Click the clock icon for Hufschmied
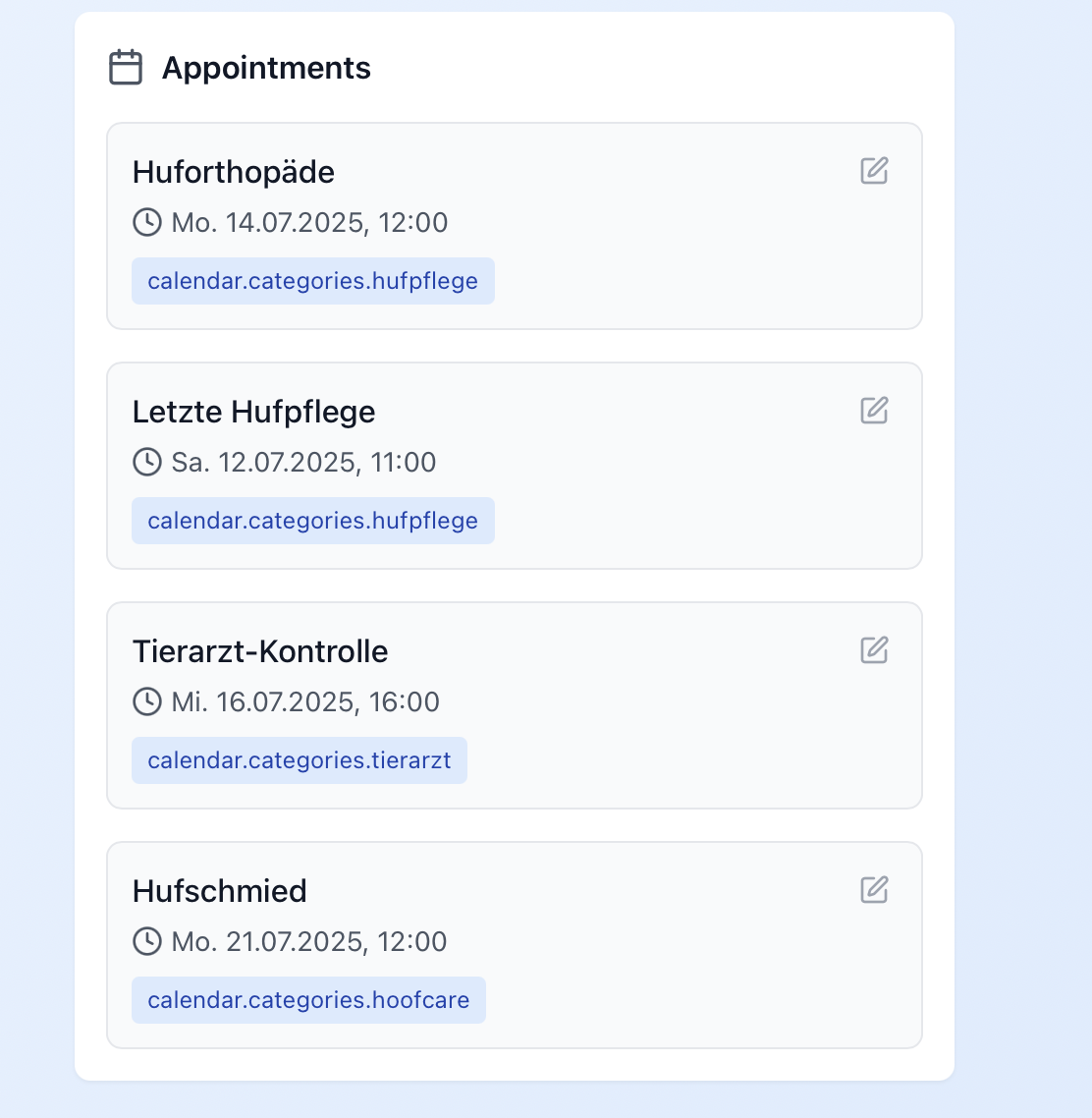1092x1118 pixels. point(147,941)
